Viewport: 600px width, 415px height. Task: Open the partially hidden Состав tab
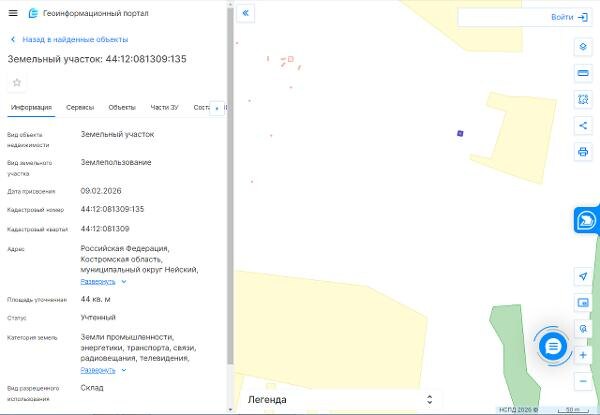pyautogui.click(x=201, y=107)
